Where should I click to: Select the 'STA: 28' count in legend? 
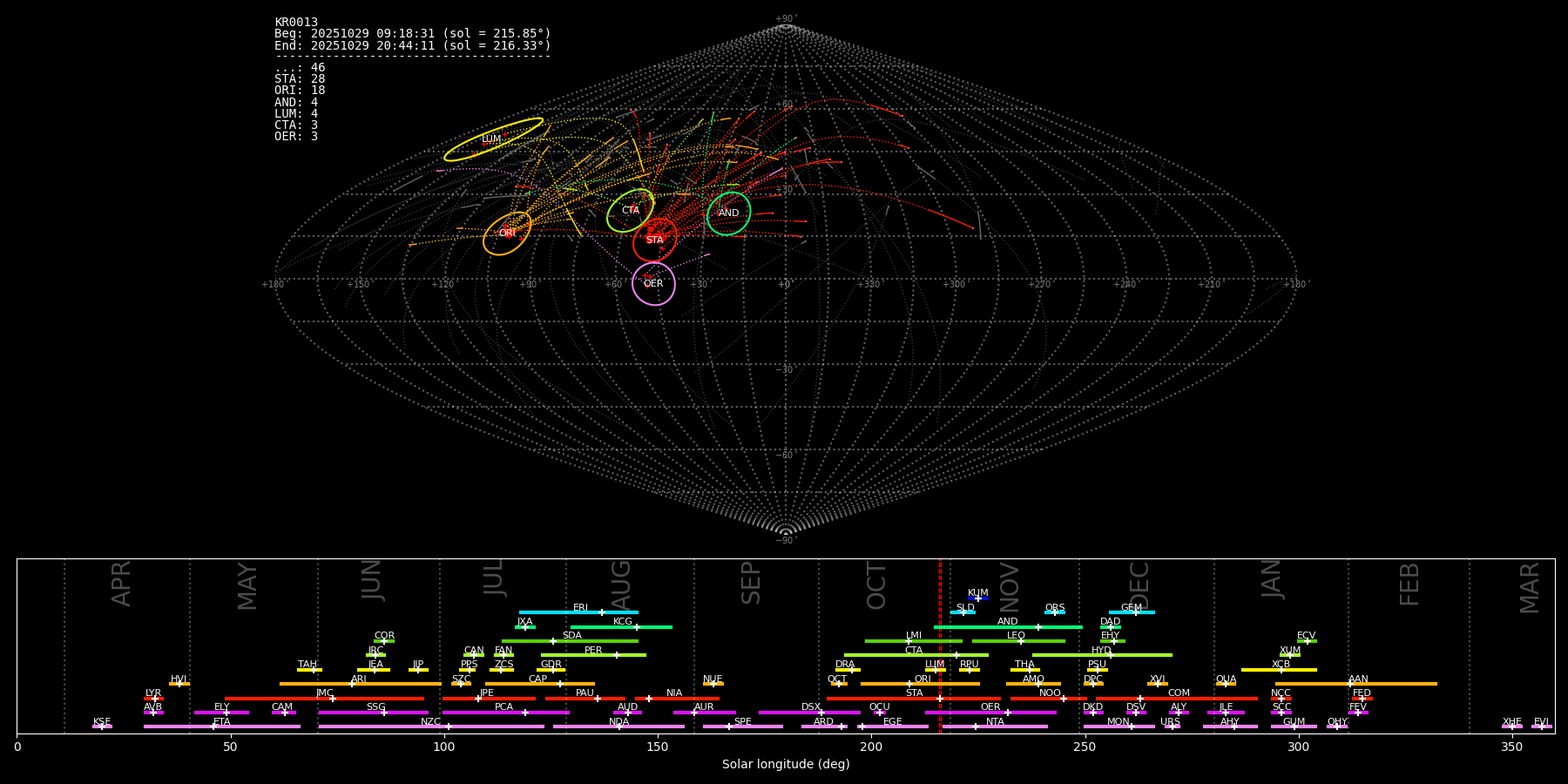coord(300,79)
